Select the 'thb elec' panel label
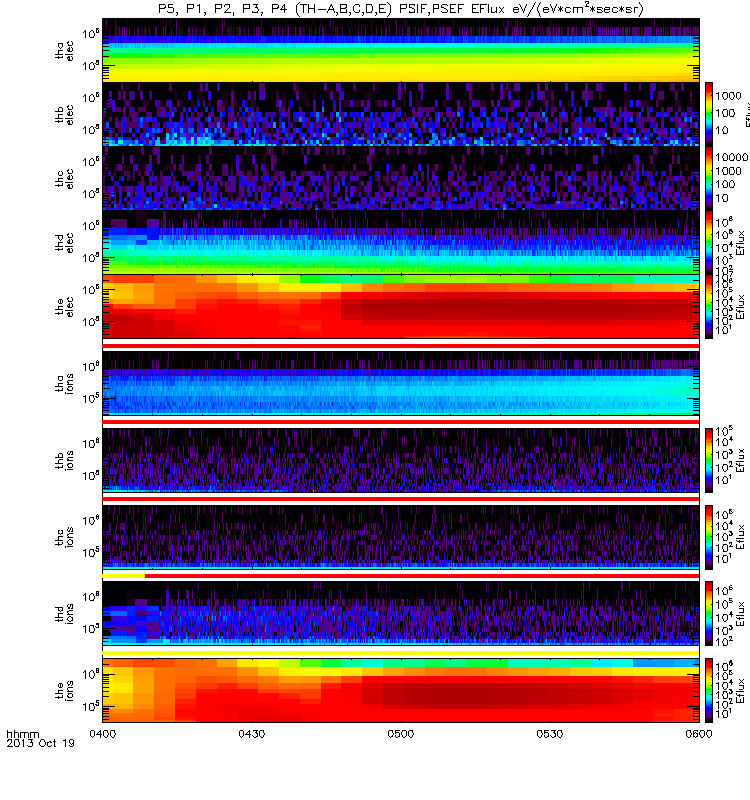This screenshot has width=750, height=800. [x=64, y=114]
